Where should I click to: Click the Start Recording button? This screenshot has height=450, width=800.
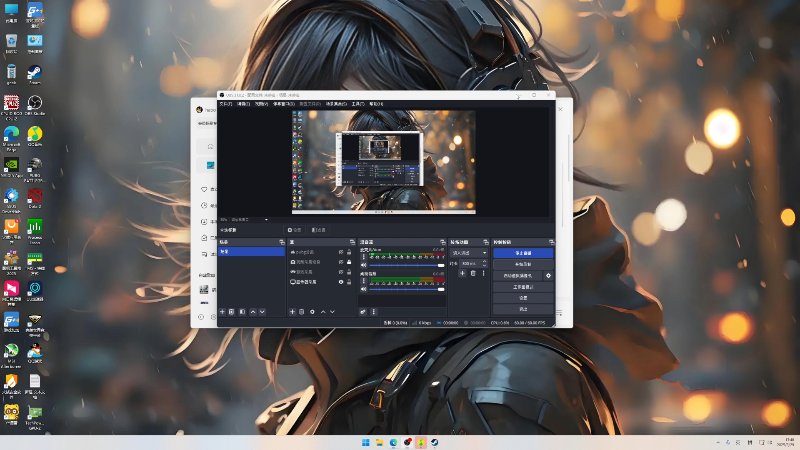point(523,264)
